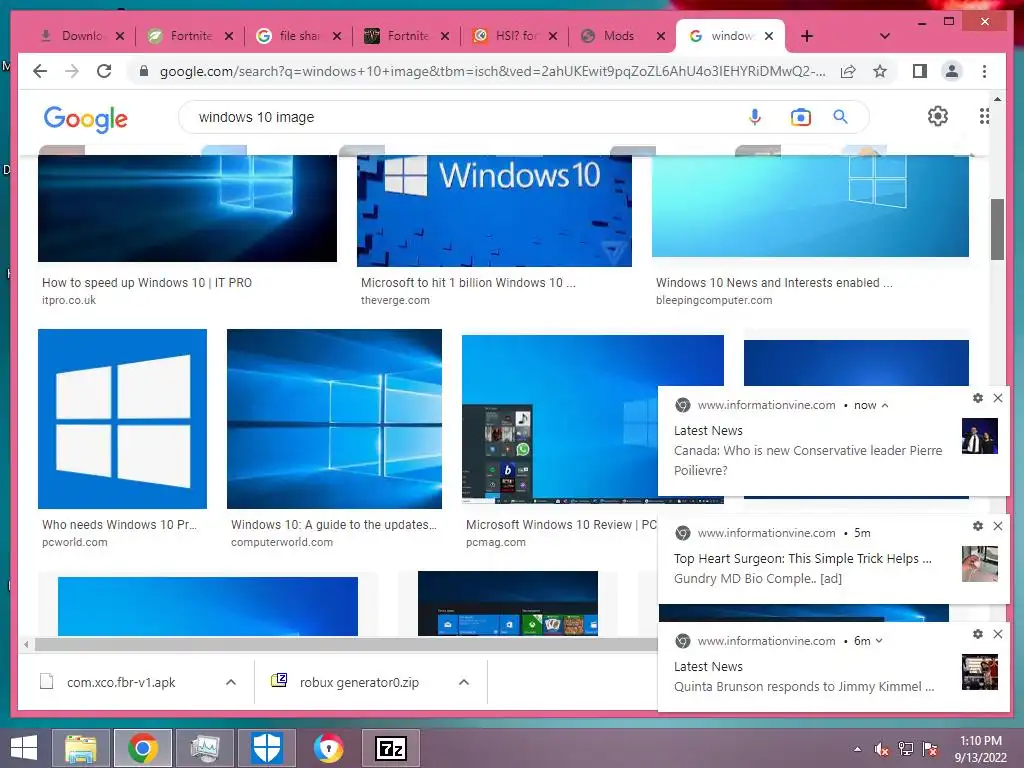The height and width of the screenshot is (768, 1024).
Task: Expand the tab search dropdown
Action: point(884,36)
